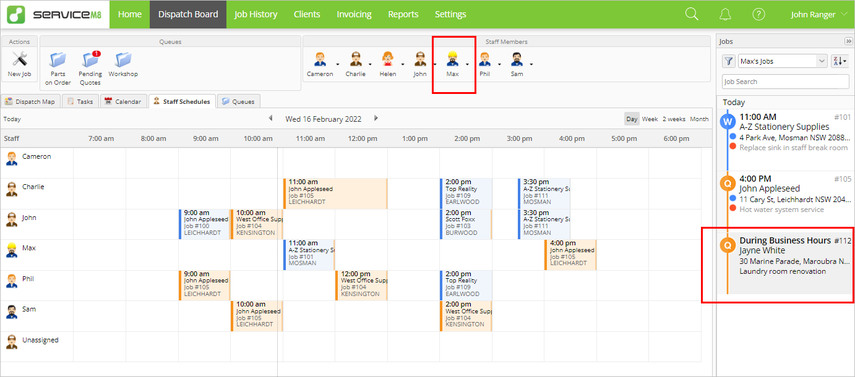This screenshot has height=377, width=855.
Task: Select staff member Sam avatar in toolbar
Action: 516,59
